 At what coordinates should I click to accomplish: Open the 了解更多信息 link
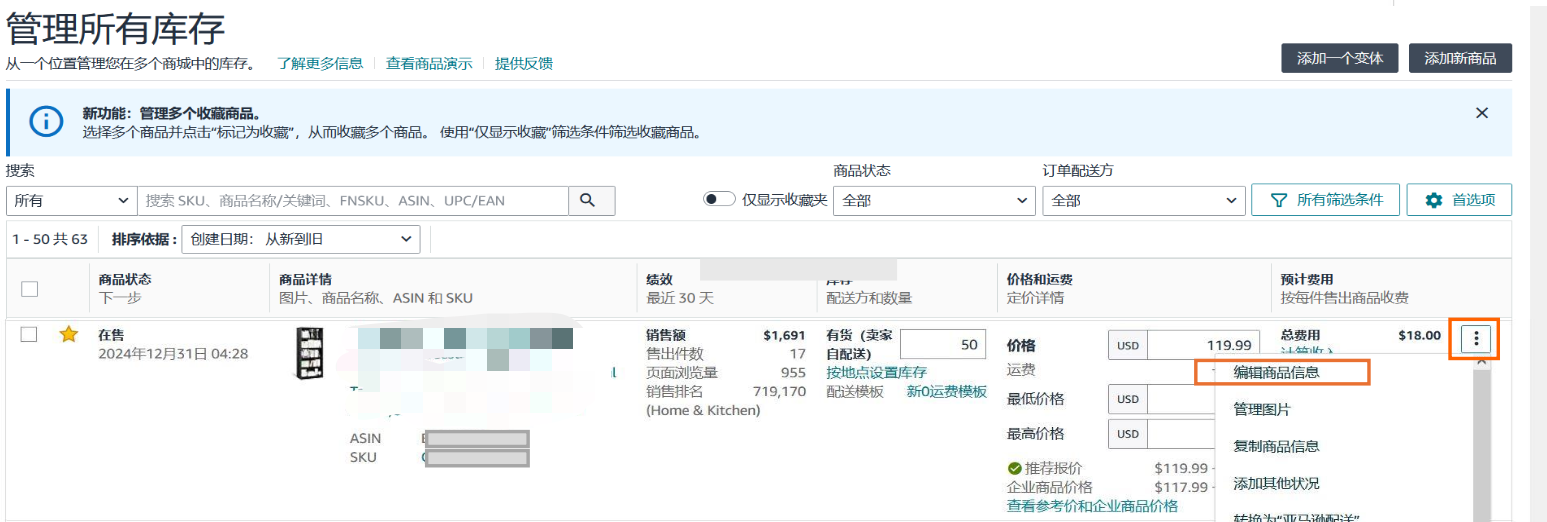point(320,63)
